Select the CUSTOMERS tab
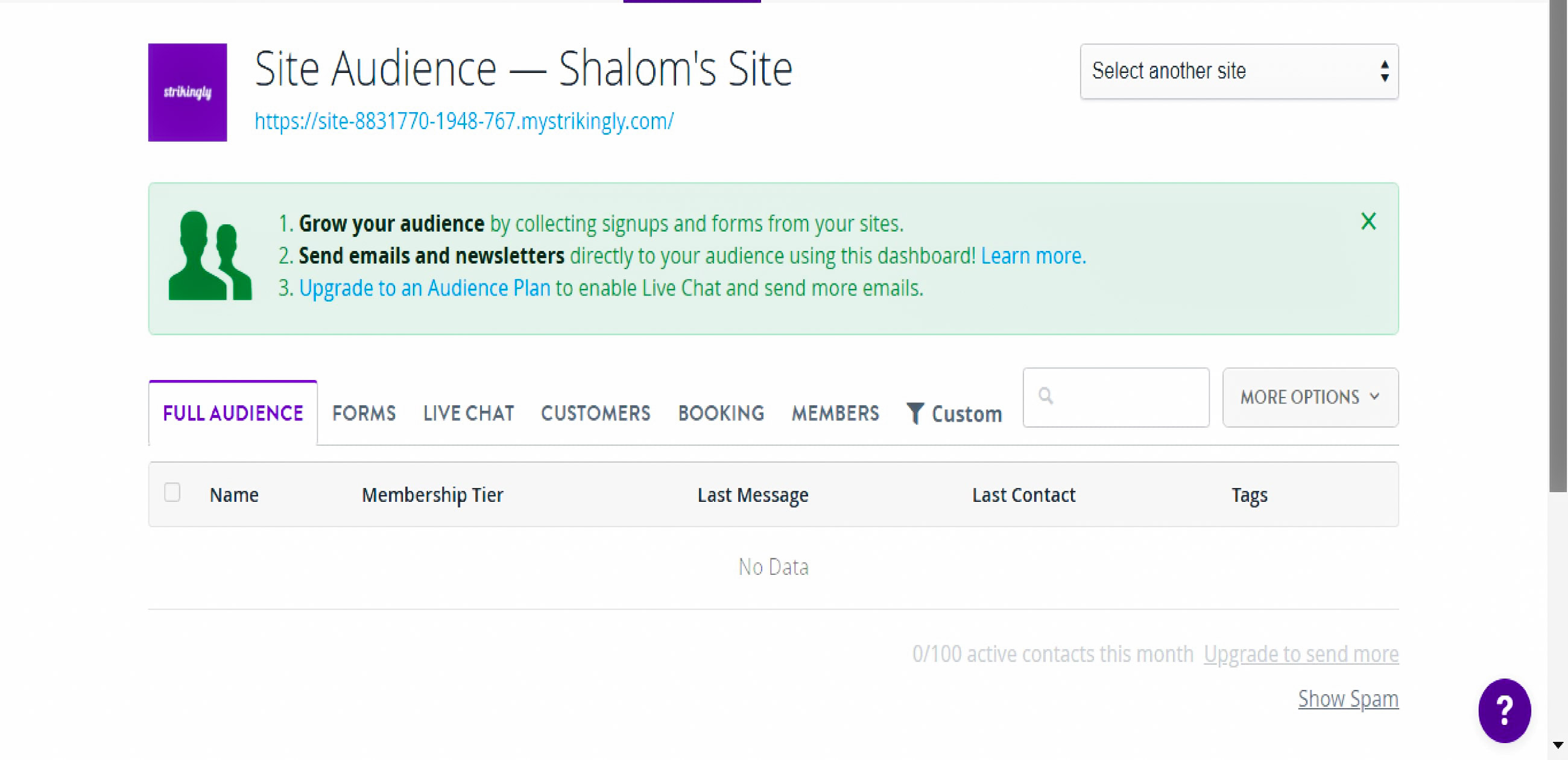The image size is (1568, 760). click(595, 413)
